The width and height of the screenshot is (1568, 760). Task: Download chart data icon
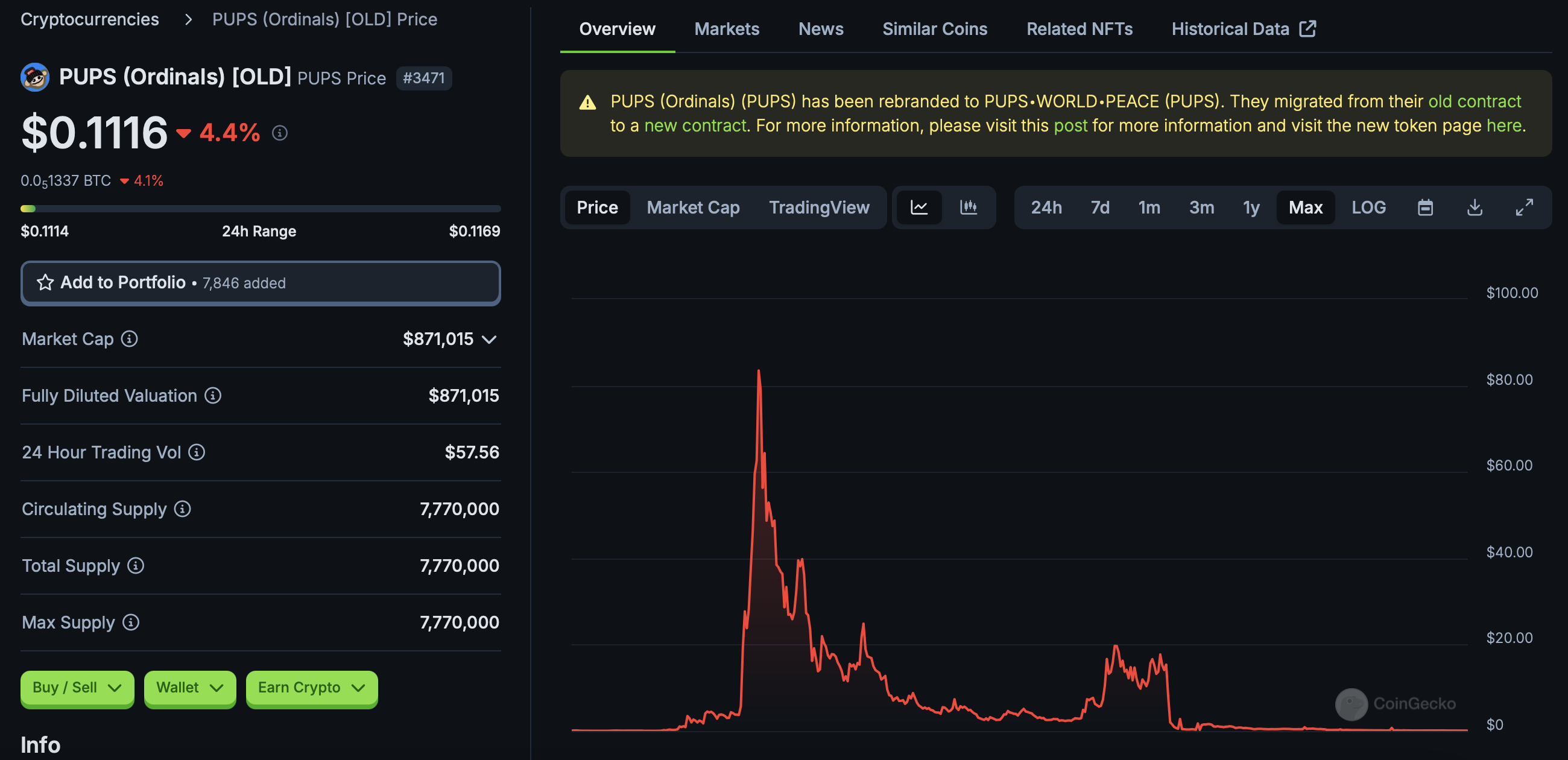click(1475, 207)
